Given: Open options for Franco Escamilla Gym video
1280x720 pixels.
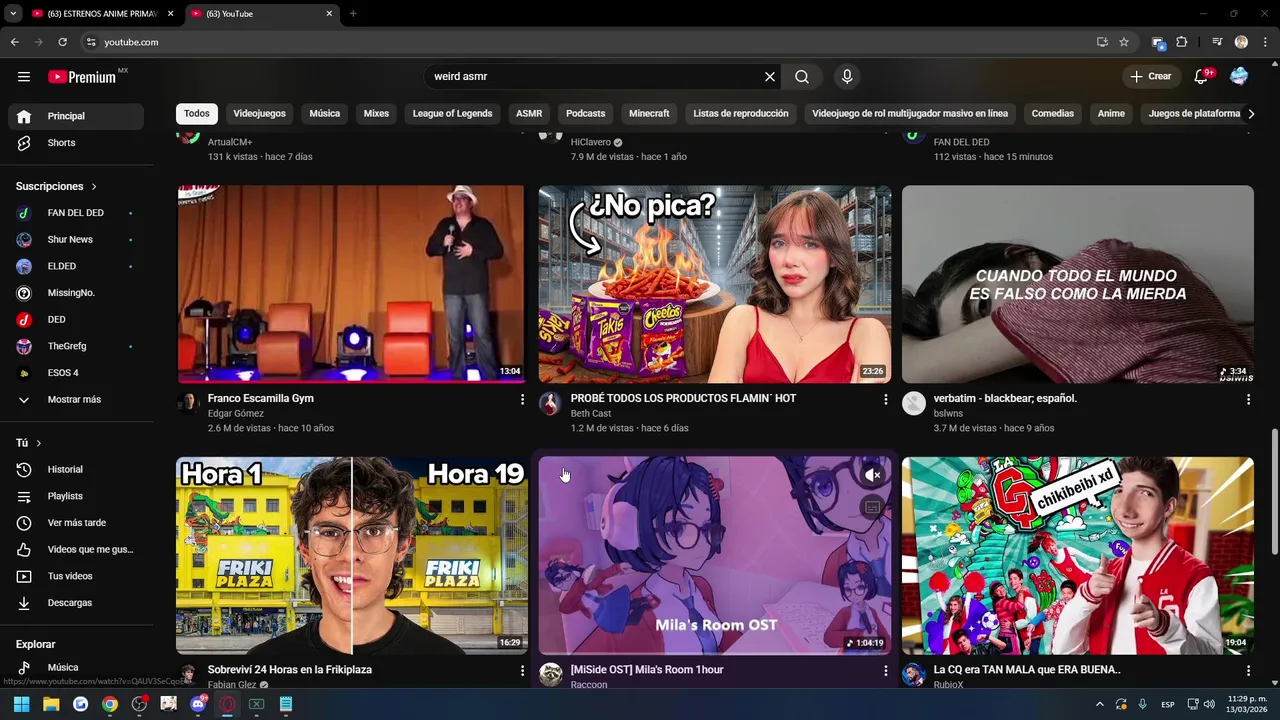Looking at the screenshot, I should (522, 399).
